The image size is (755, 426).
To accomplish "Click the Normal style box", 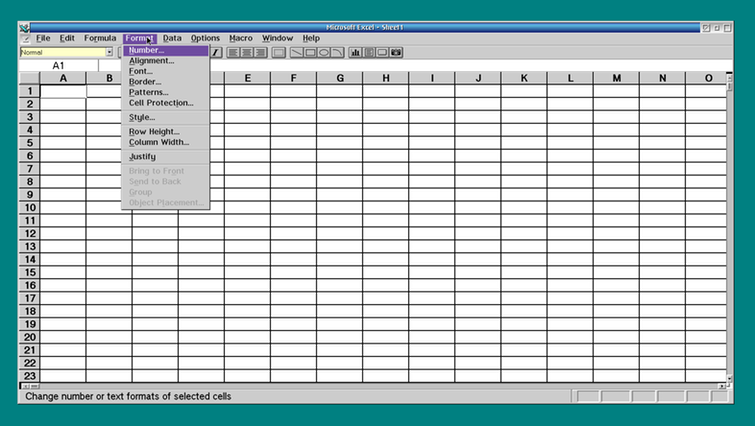I will click(x=63, y=52).
